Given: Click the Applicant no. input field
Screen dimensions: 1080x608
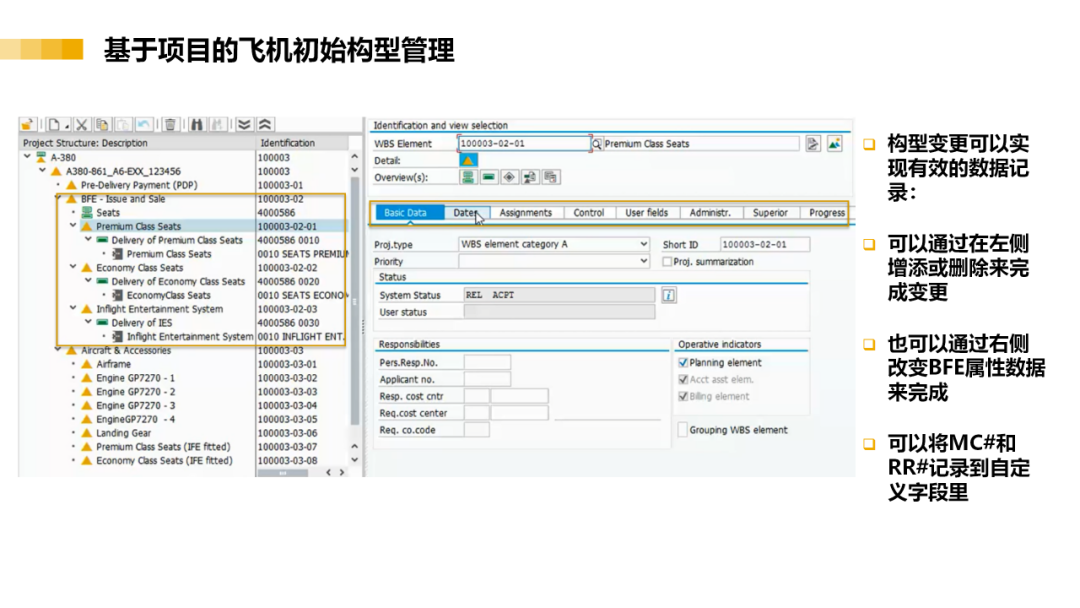Looking at the screenshot, I should (x=488, y=379).
